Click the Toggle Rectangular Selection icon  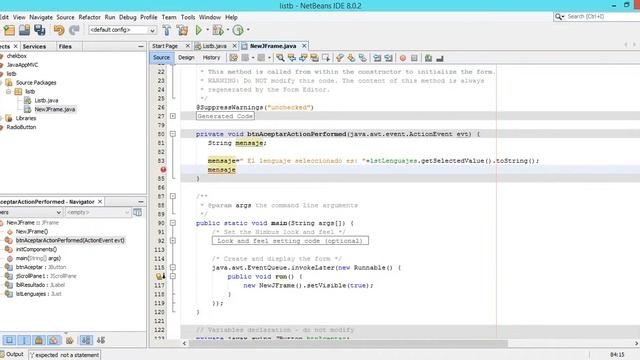coord(326,58)
